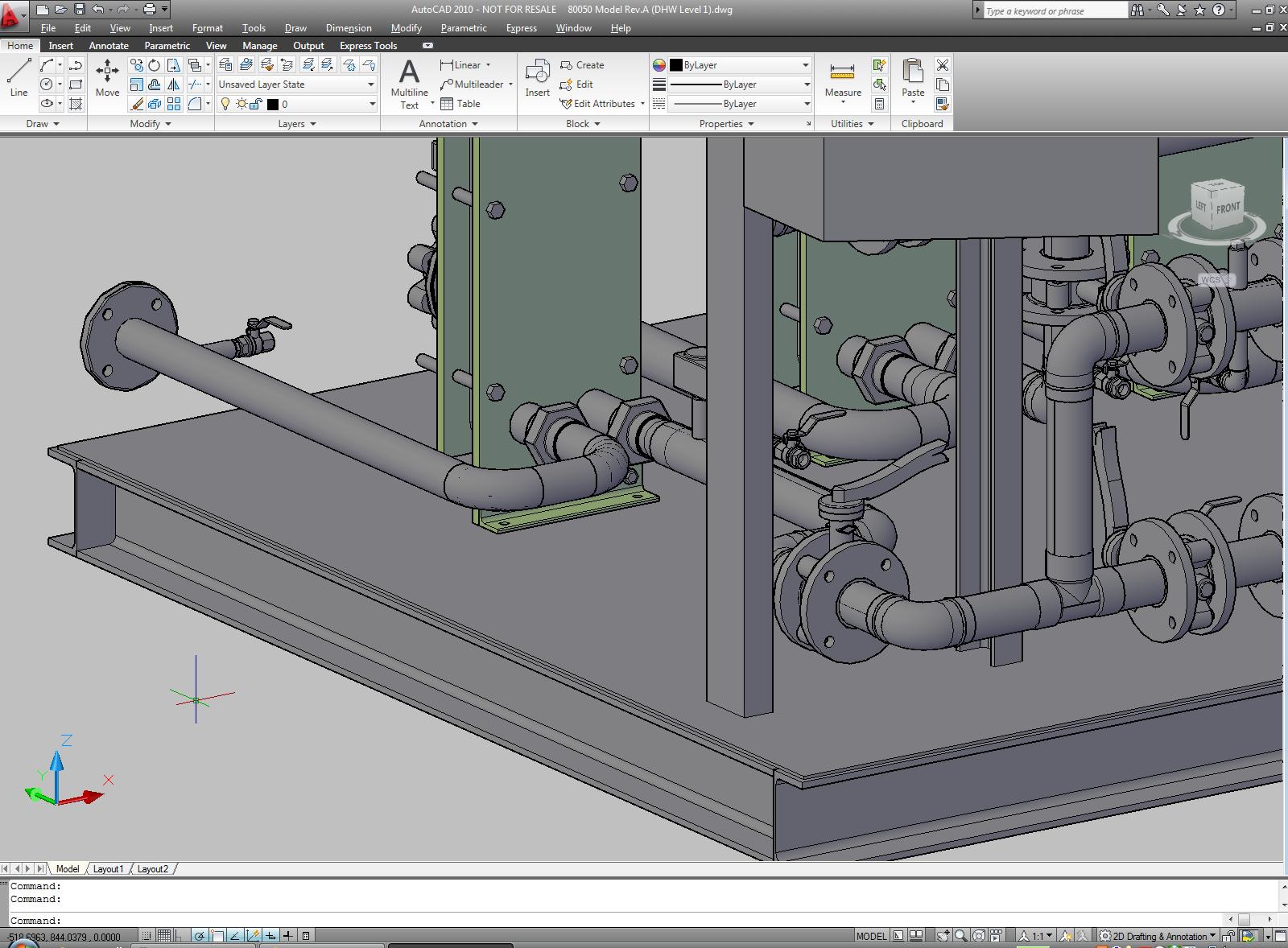Open the ByLayer linetype dropdown
The height and width of the screenshot is (948, 1288).
coord(740,104)
